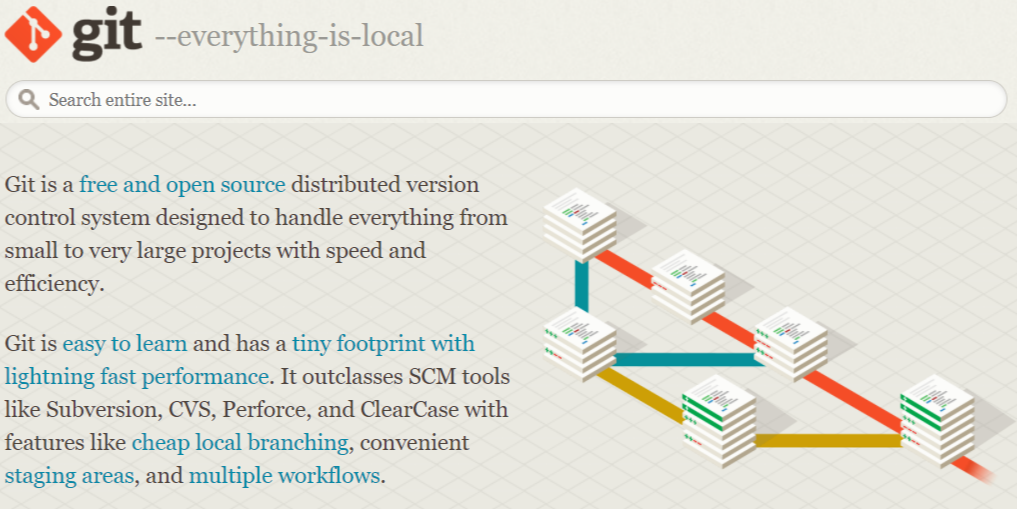
Task: Open the 'free and open source' link
Action: coord(182,185)
